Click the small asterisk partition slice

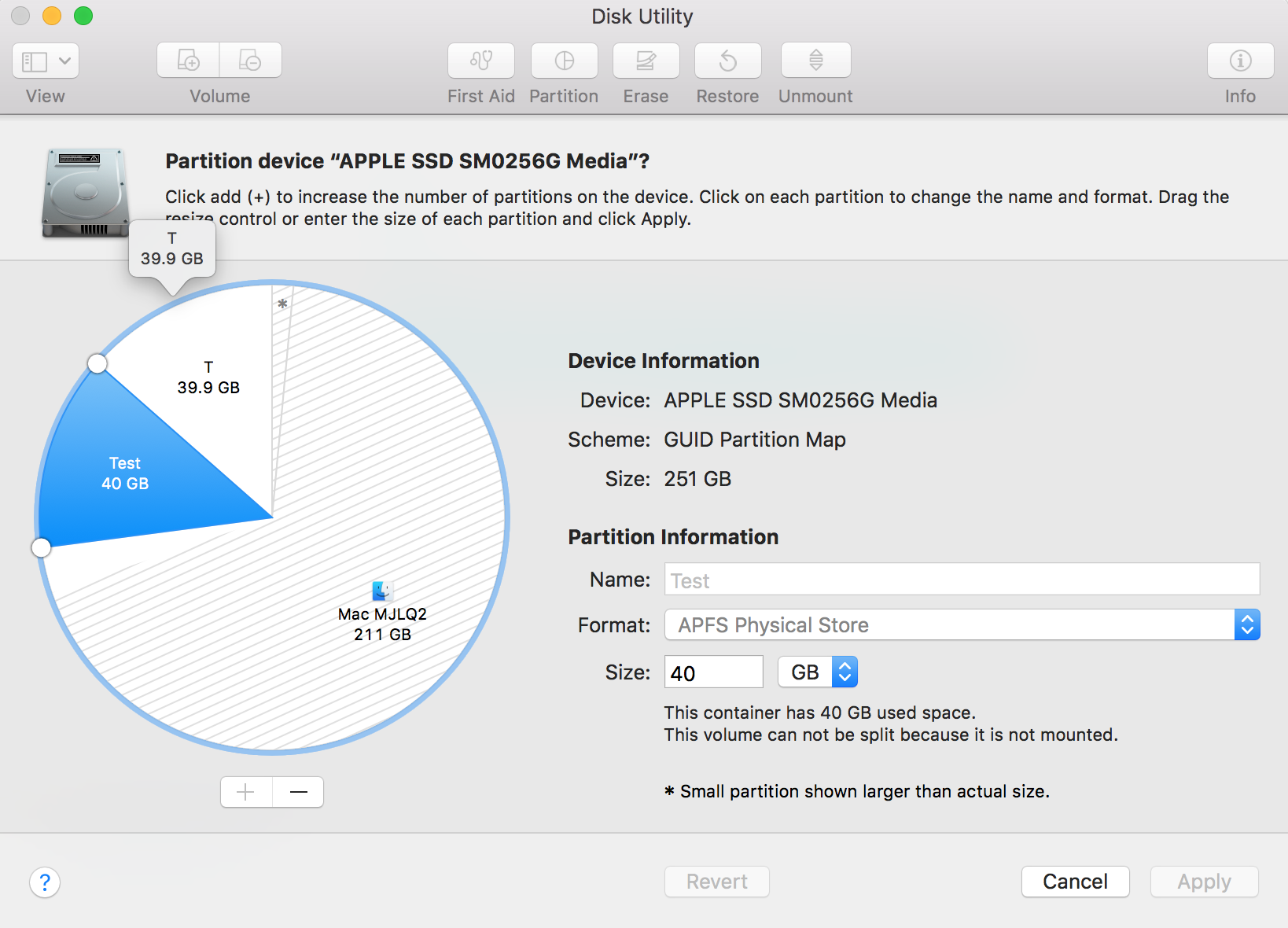pos(282,303)
